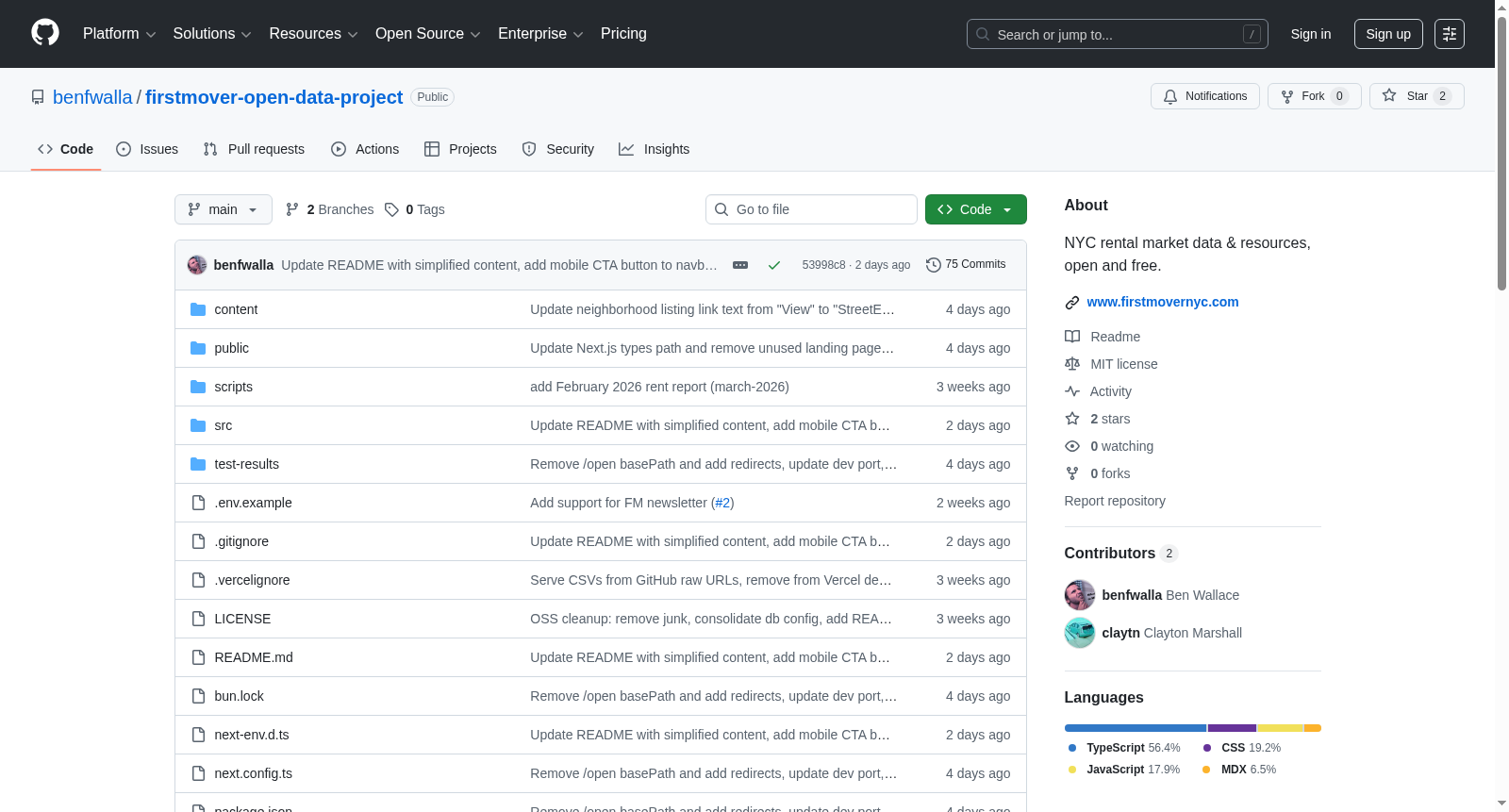Image resolution: width=1509 pixels, height=812 pixels.
Task: Open the Pricing link
Action: [x=623, y=34]
